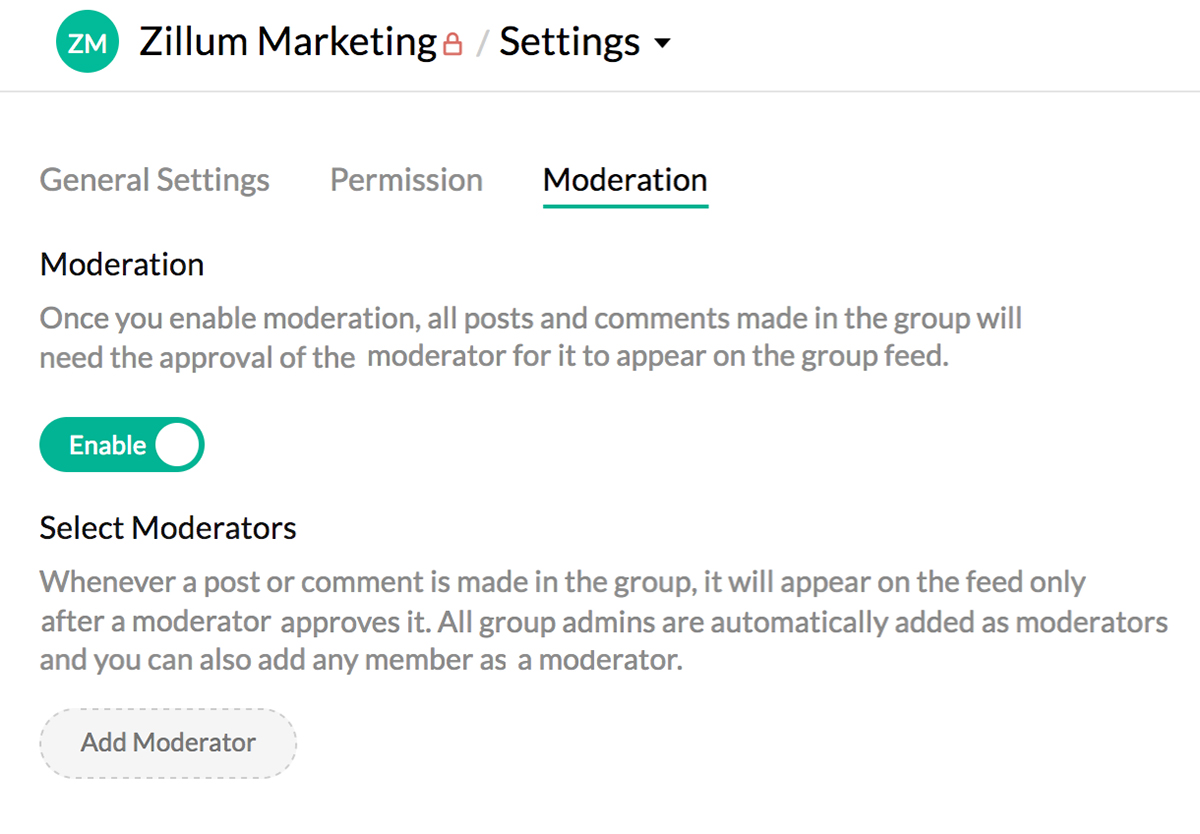
Task: Click the Enable text inside the switch
Action: (107, 445)
